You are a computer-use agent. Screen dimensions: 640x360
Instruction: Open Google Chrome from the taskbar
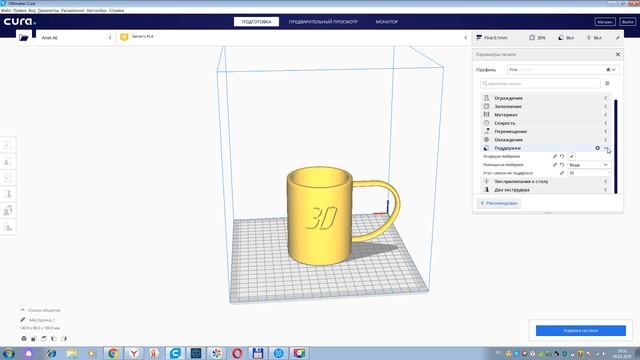(113, 353)
